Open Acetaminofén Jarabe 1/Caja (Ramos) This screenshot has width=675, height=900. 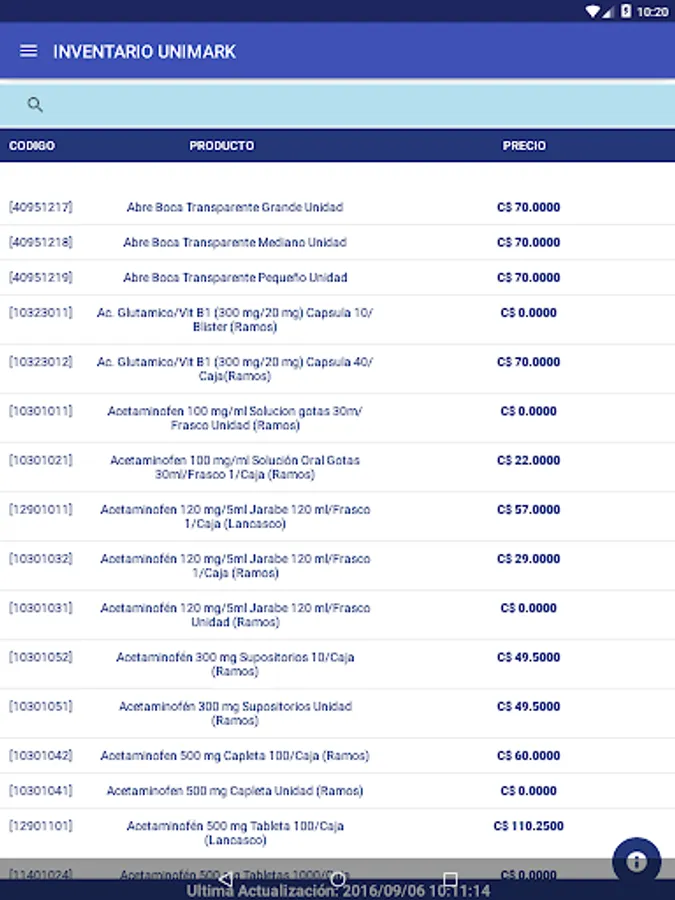235,566
